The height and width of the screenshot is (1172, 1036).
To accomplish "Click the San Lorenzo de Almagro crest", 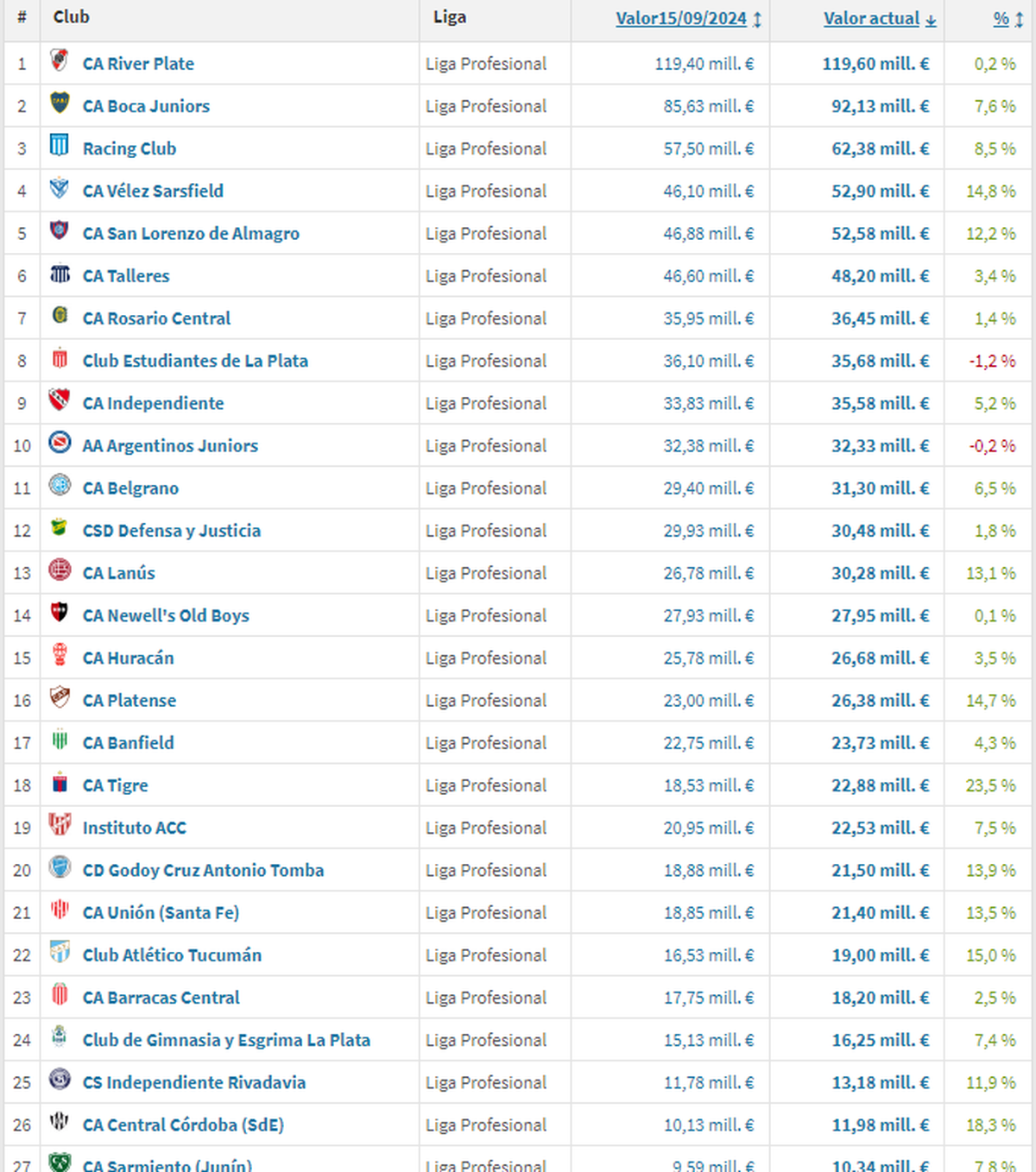I will 60,230.
